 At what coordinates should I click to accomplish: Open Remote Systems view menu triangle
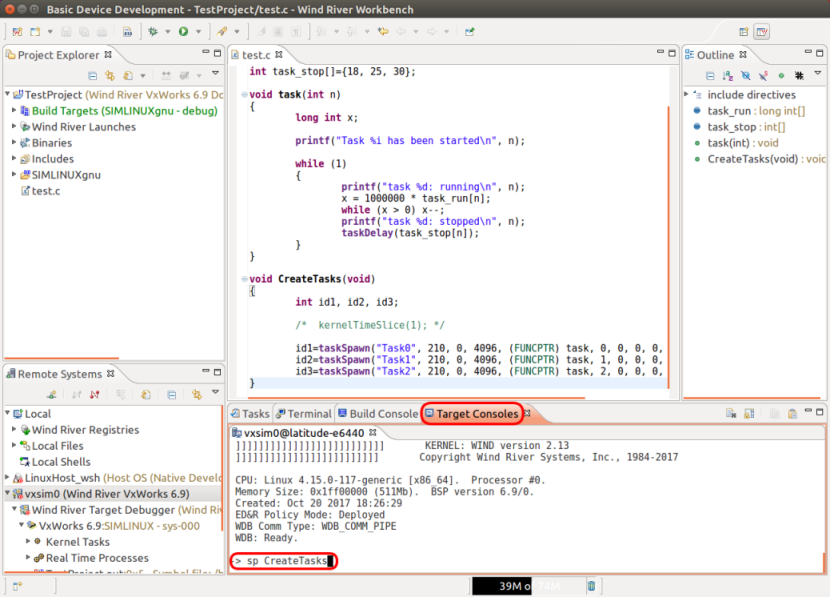215,392
